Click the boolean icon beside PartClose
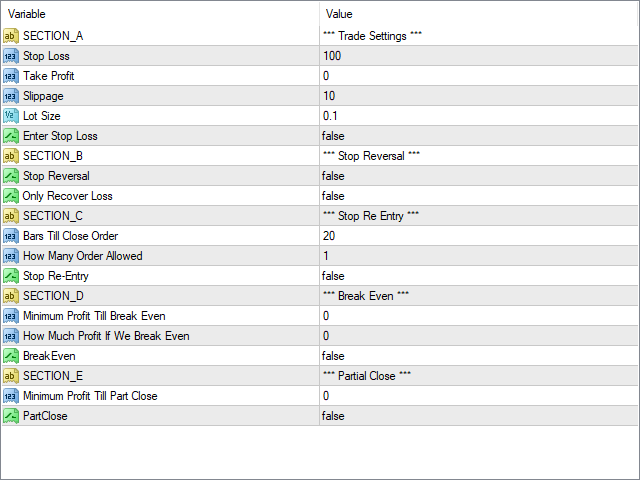 coord(11,416)
